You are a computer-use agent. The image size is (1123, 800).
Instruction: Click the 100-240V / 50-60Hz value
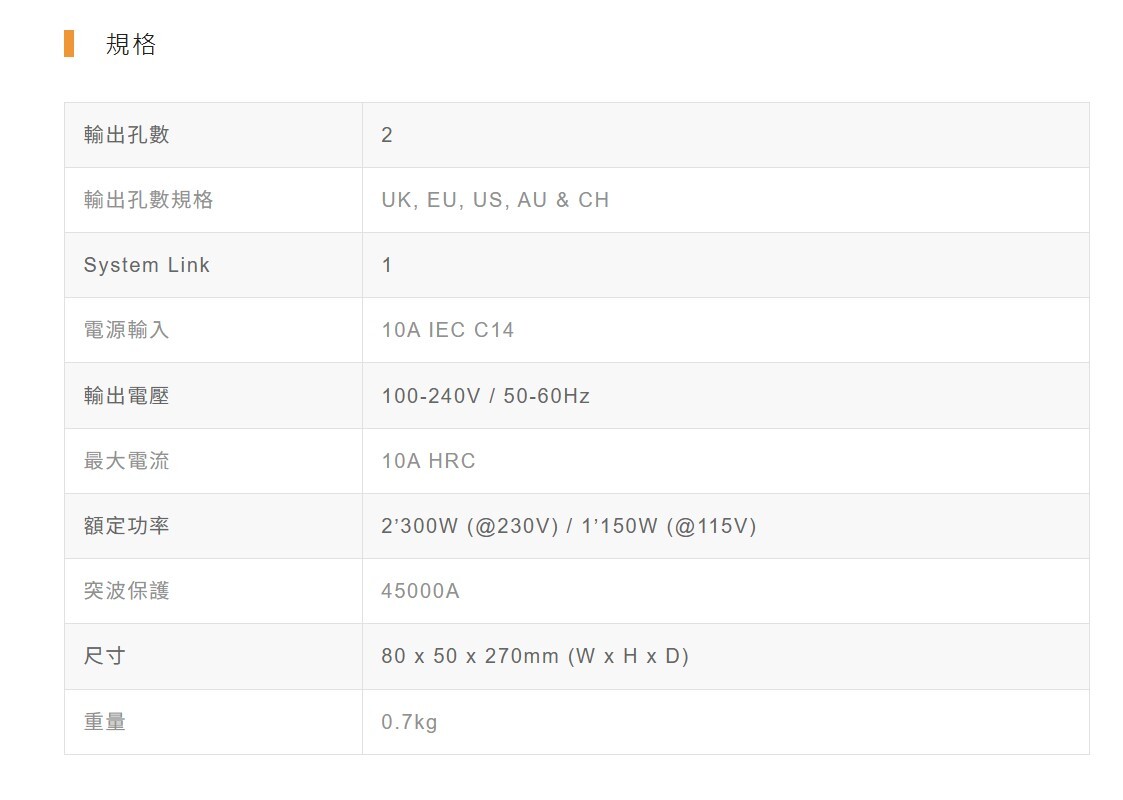tap(486, 396)
